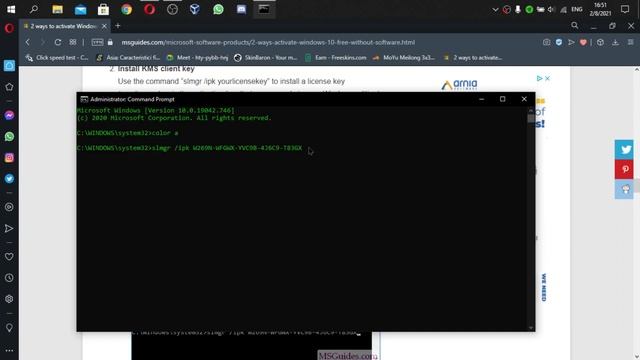Viewport: 640px width, 360px height.
Task: Open Opera downloads icon
Action: click(615, 42)
